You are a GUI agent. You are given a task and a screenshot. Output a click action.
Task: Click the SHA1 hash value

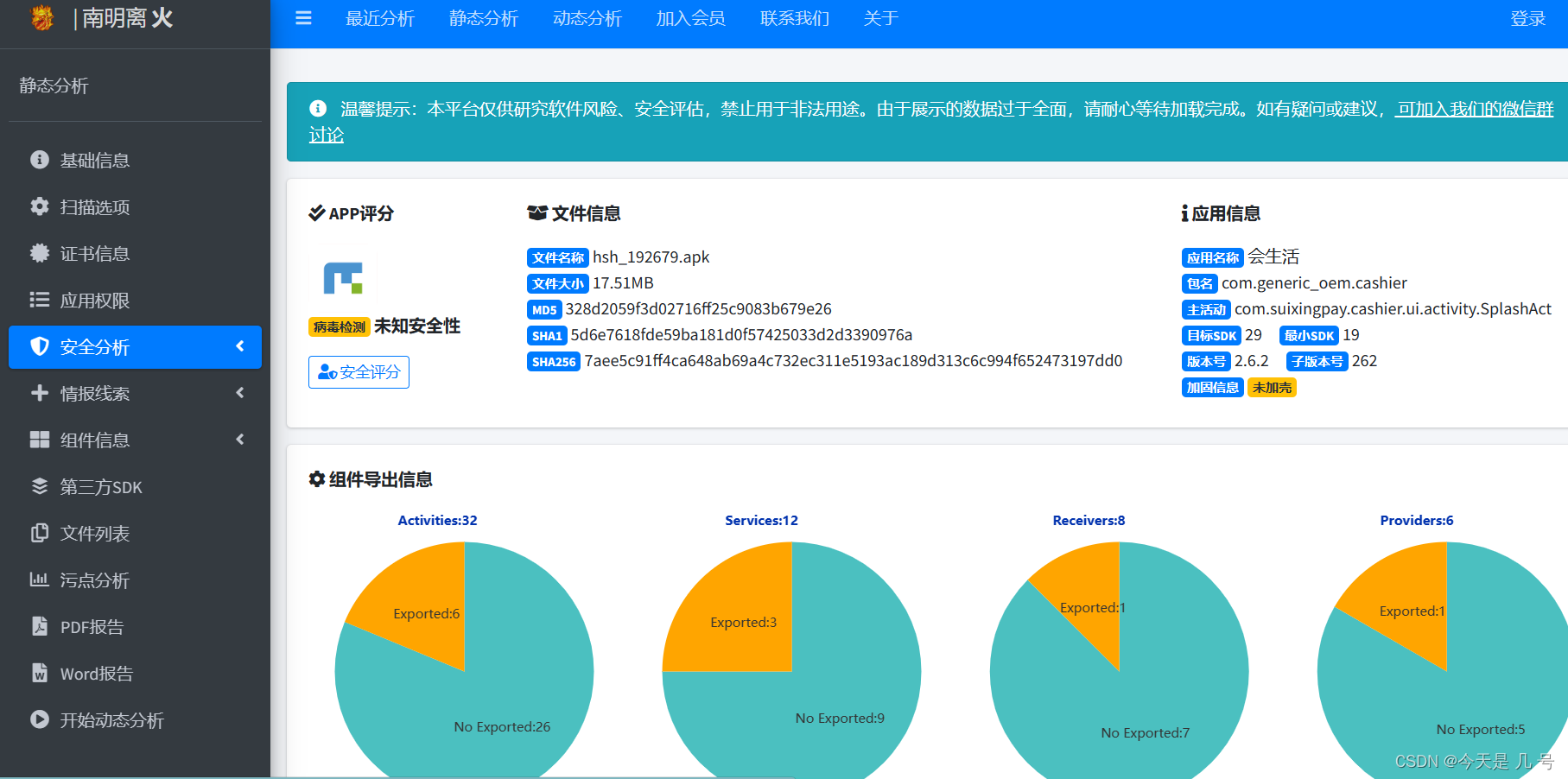[741, 335]
